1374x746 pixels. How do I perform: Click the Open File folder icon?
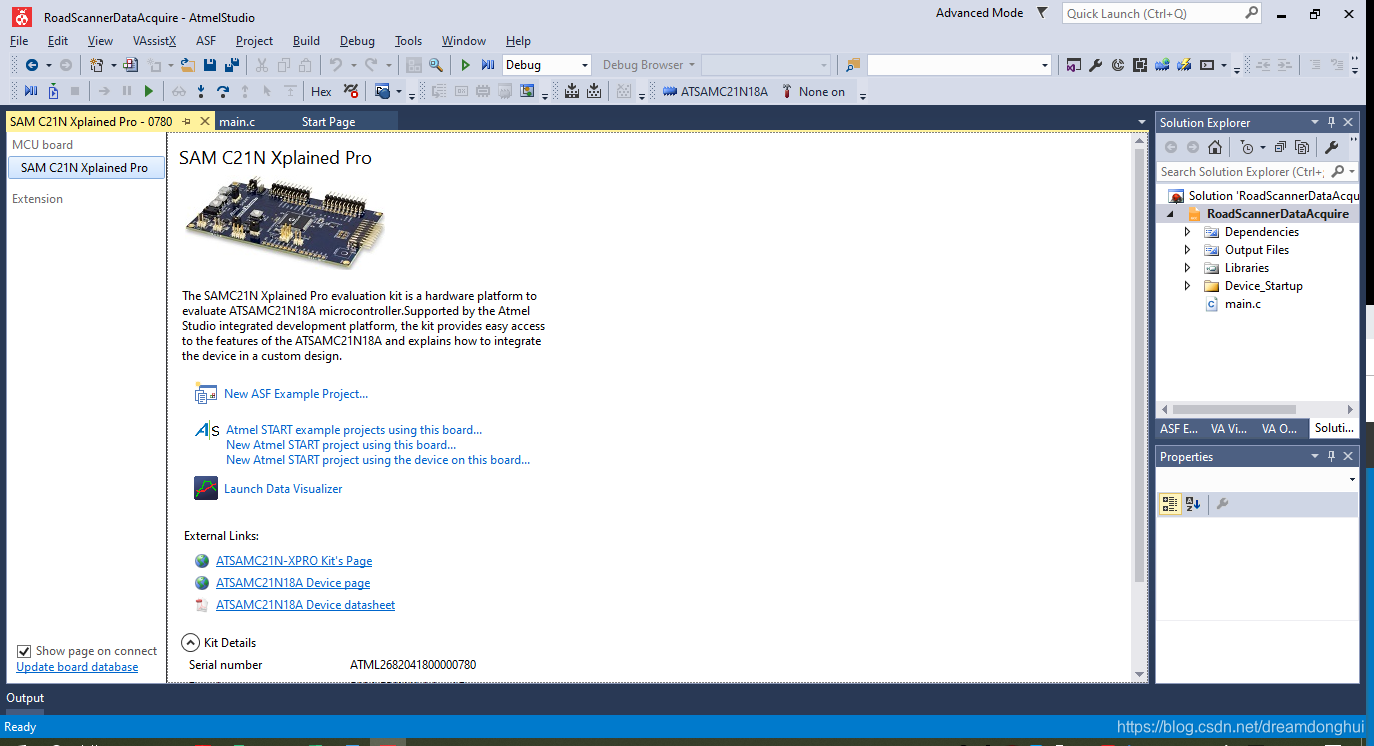(x=188, y=65)
